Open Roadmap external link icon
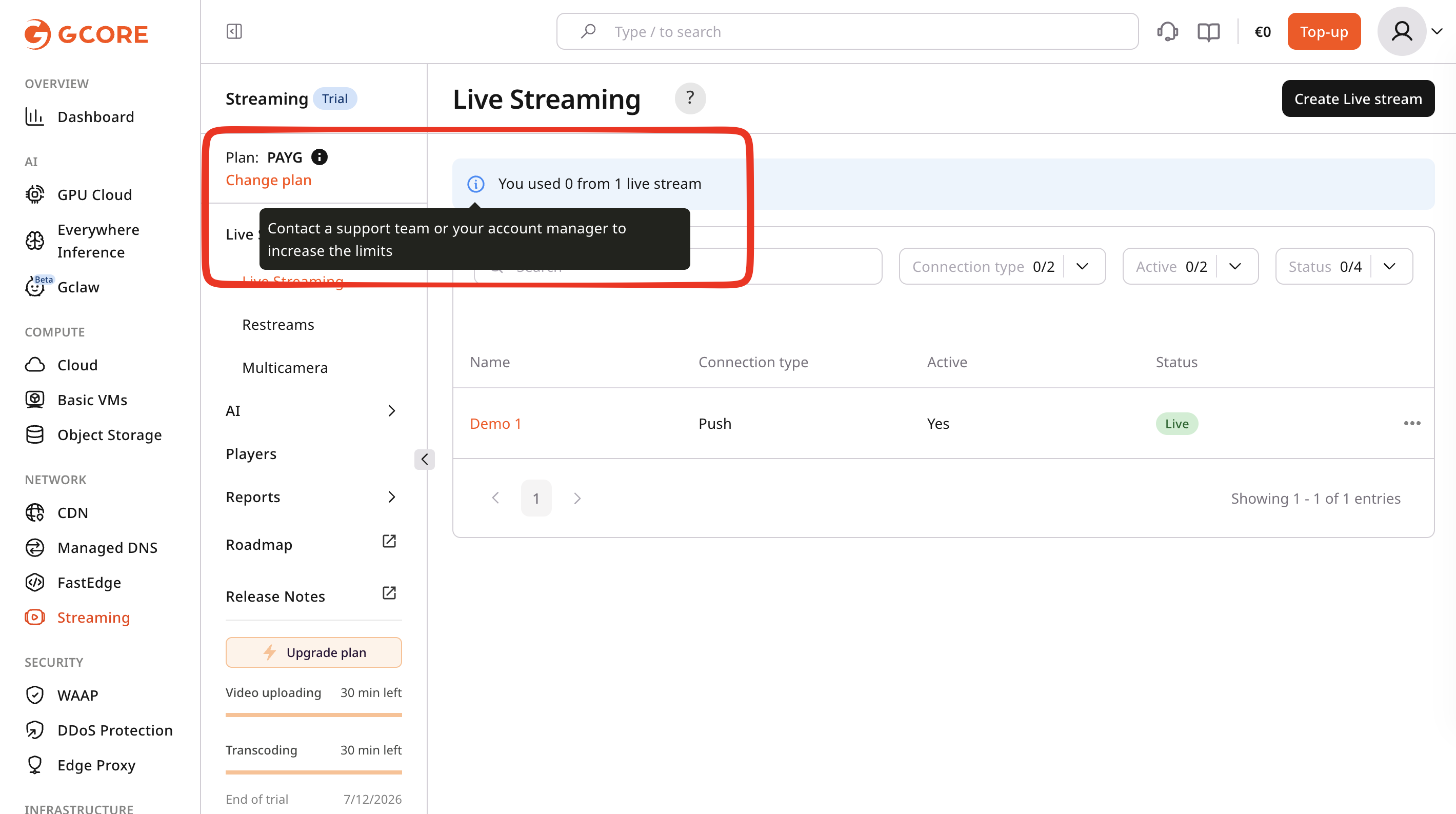 tap(389, 542)
